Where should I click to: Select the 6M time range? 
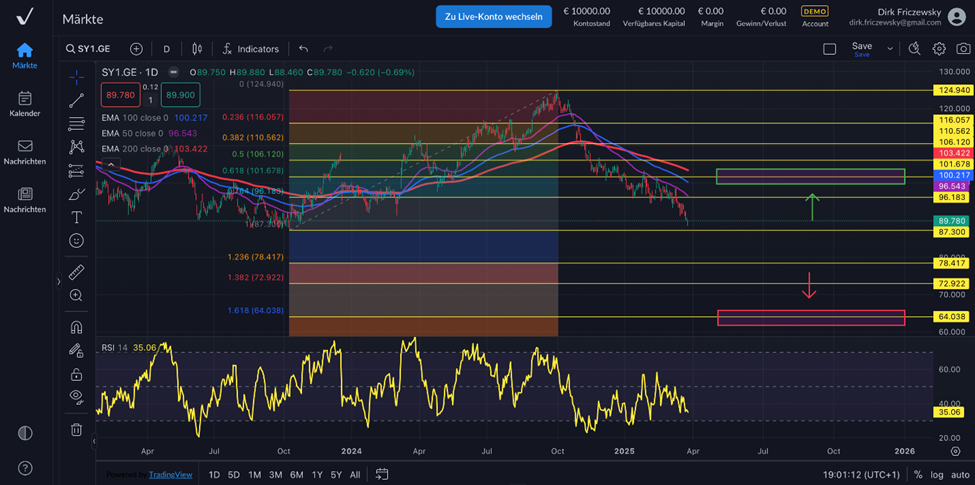pos(296,475)
